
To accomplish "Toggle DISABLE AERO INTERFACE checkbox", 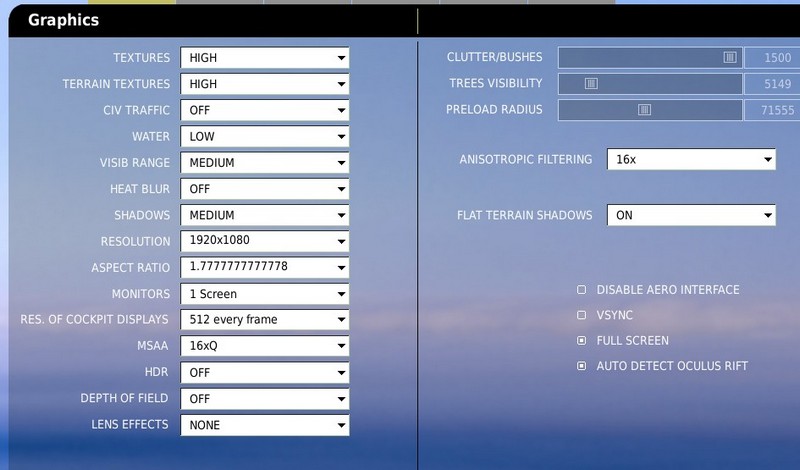I will [x=581, y=289].
